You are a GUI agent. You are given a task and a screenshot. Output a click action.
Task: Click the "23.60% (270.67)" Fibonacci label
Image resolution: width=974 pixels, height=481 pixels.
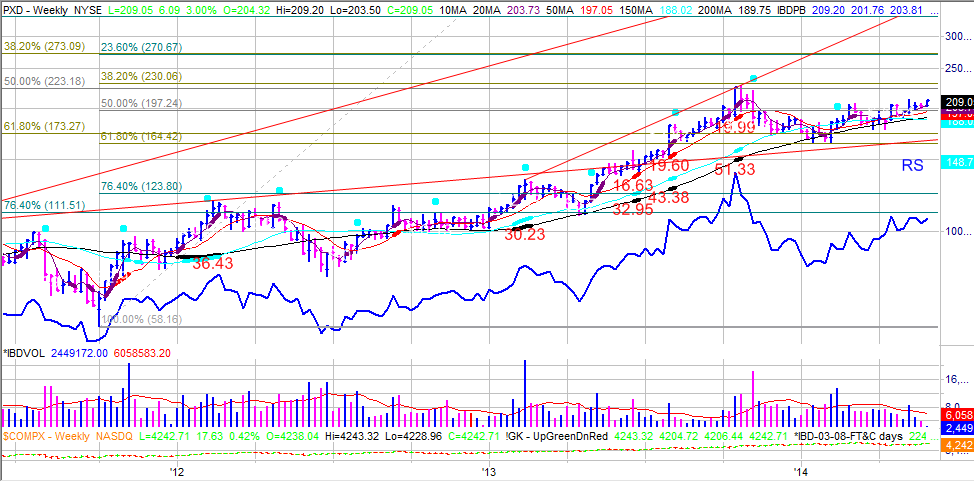point(141,47)
